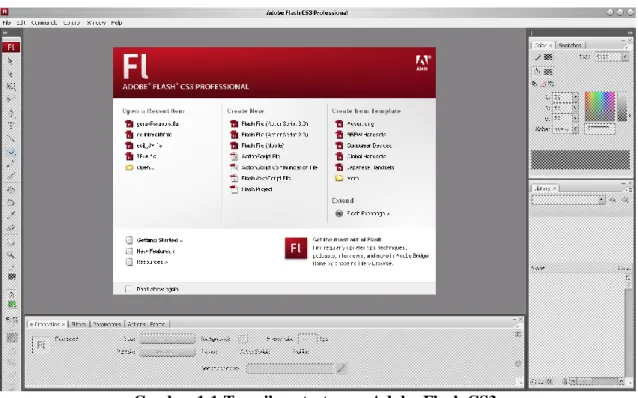Select the Brush tool
Screen dimensions: 638x398
coord(11,176)
